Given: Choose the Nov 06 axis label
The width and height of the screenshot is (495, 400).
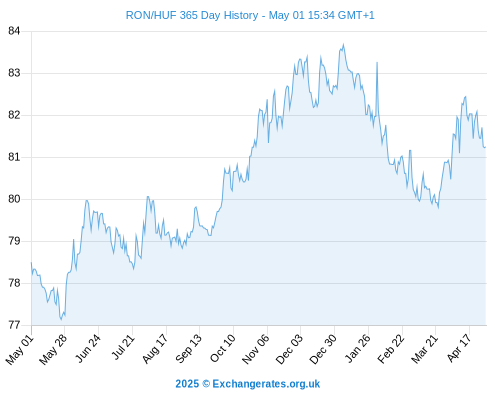Looking at the screenshot, I should pos(255,349).
